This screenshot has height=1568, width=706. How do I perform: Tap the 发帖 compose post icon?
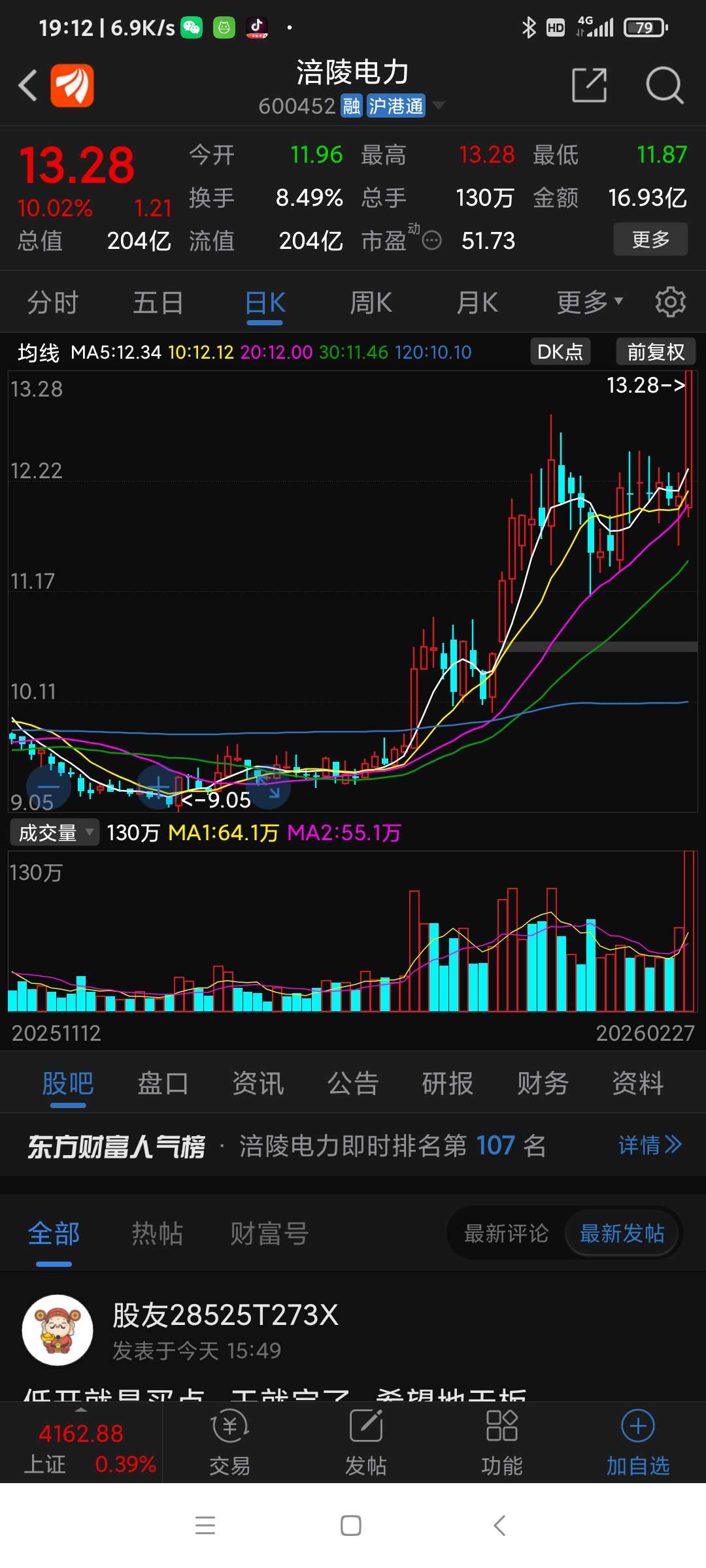point(365,1443)
